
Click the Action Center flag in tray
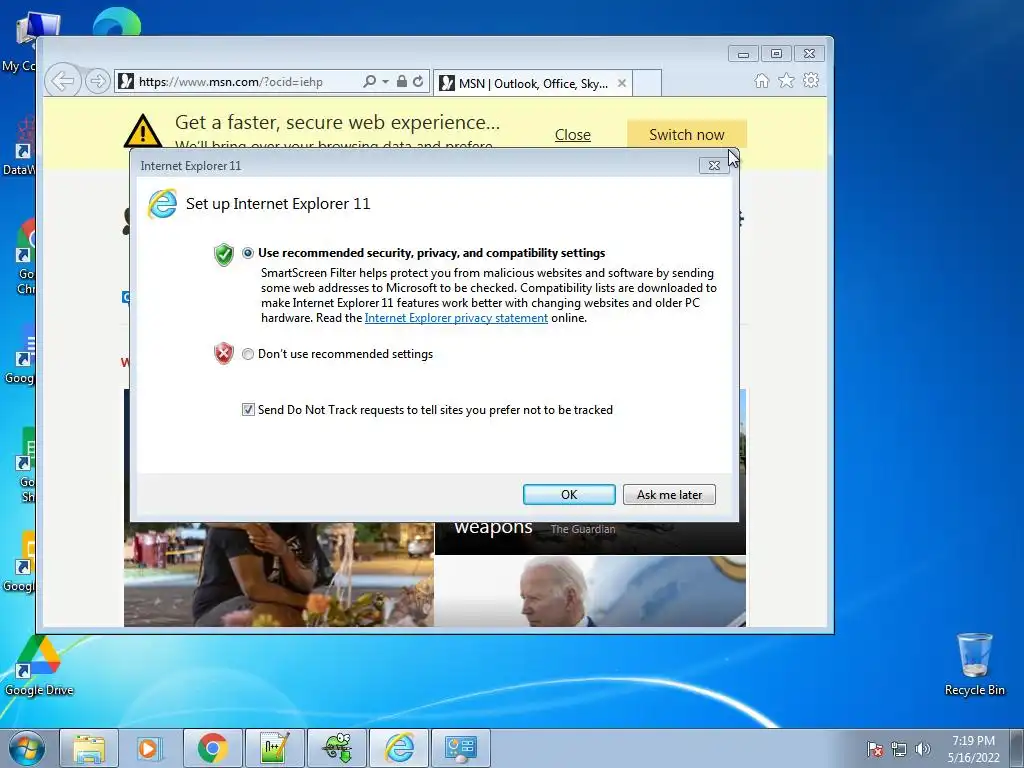[875, 749]
